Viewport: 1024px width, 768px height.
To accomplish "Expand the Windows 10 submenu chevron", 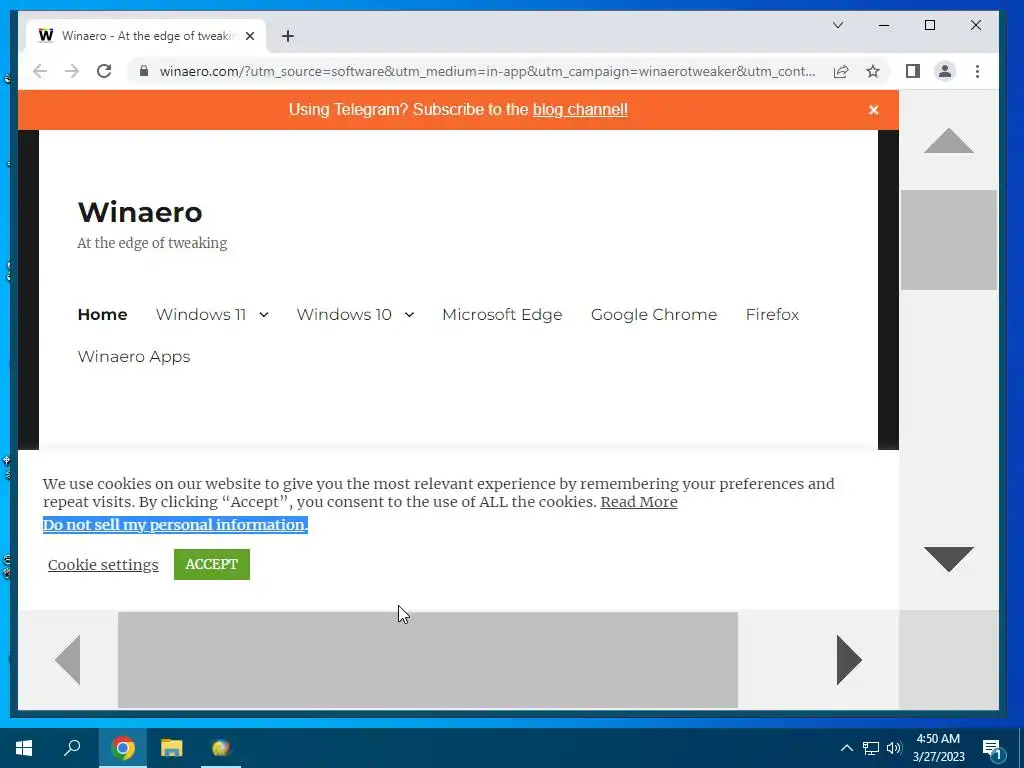I will coord(409,315).
